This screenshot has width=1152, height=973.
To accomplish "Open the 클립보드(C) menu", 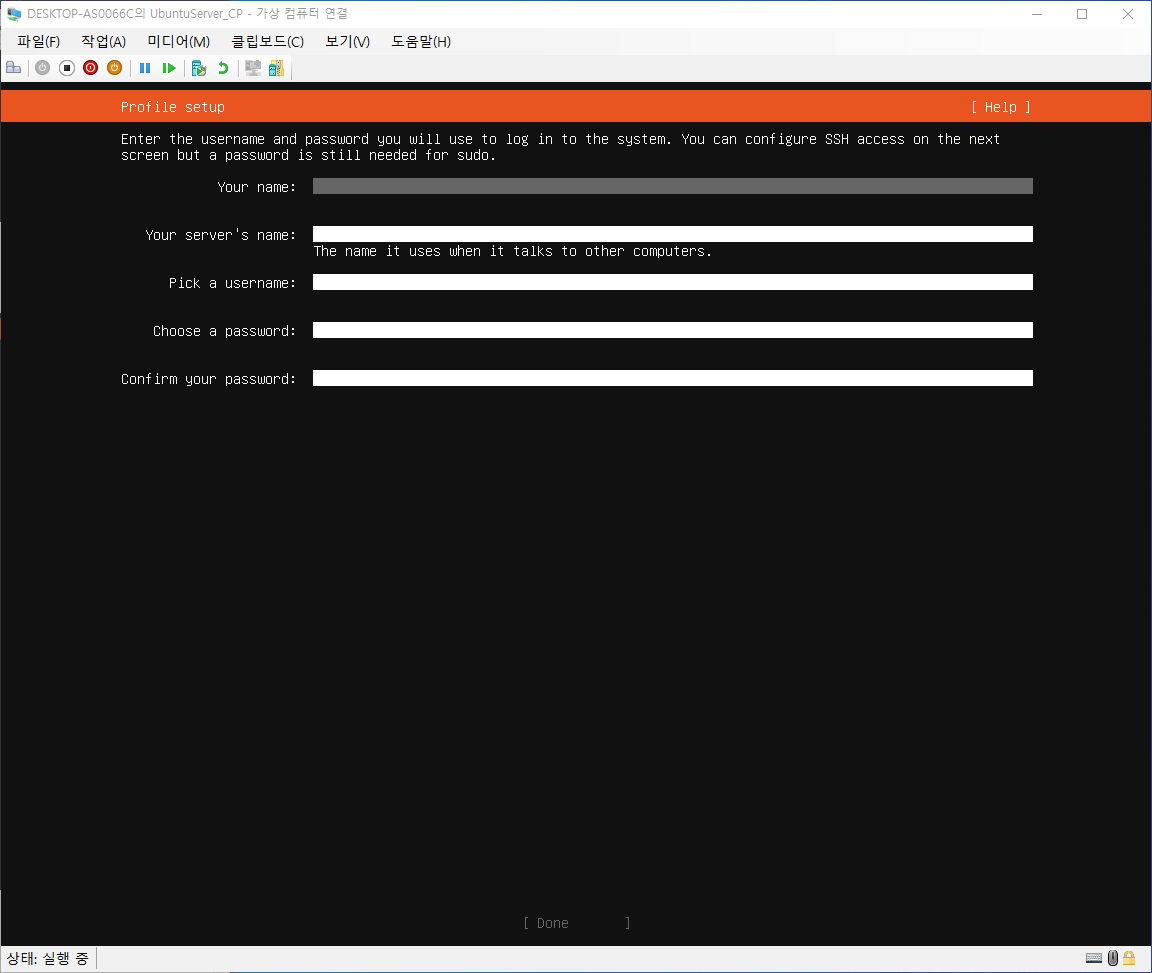I will [x=267, y=42].
